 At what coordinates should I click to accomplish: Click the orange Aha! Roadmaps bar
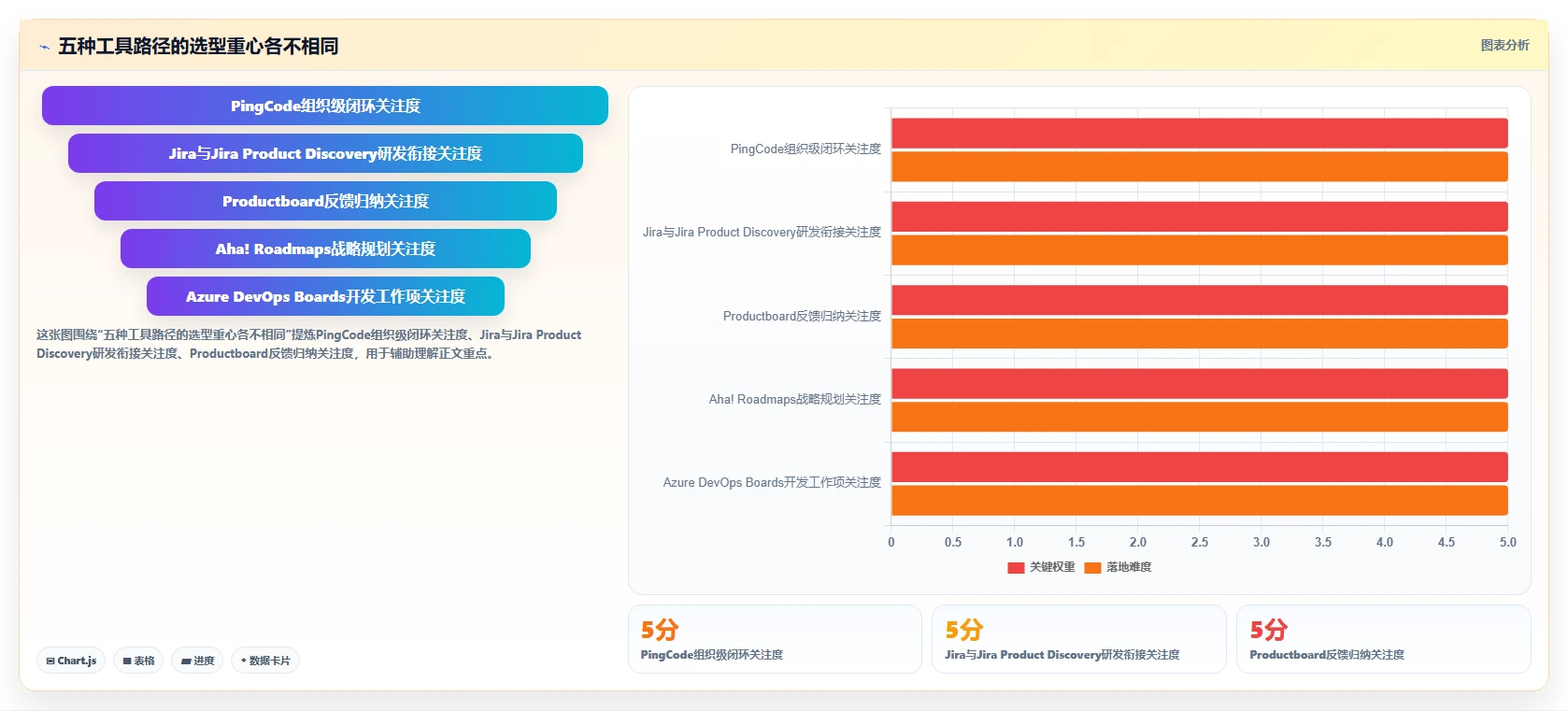coord(1200,417)
